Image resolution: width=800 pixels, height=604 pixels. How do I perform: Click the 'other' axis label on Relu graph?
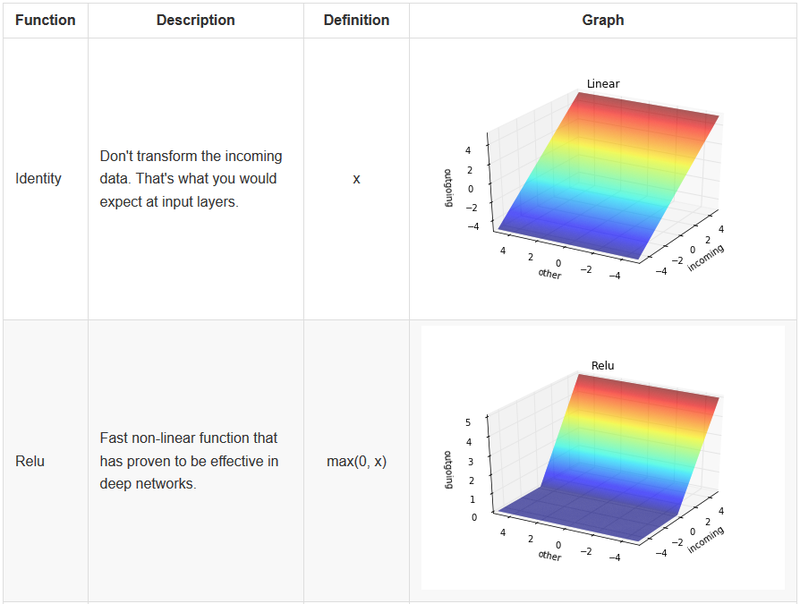(x=549, y=556)
